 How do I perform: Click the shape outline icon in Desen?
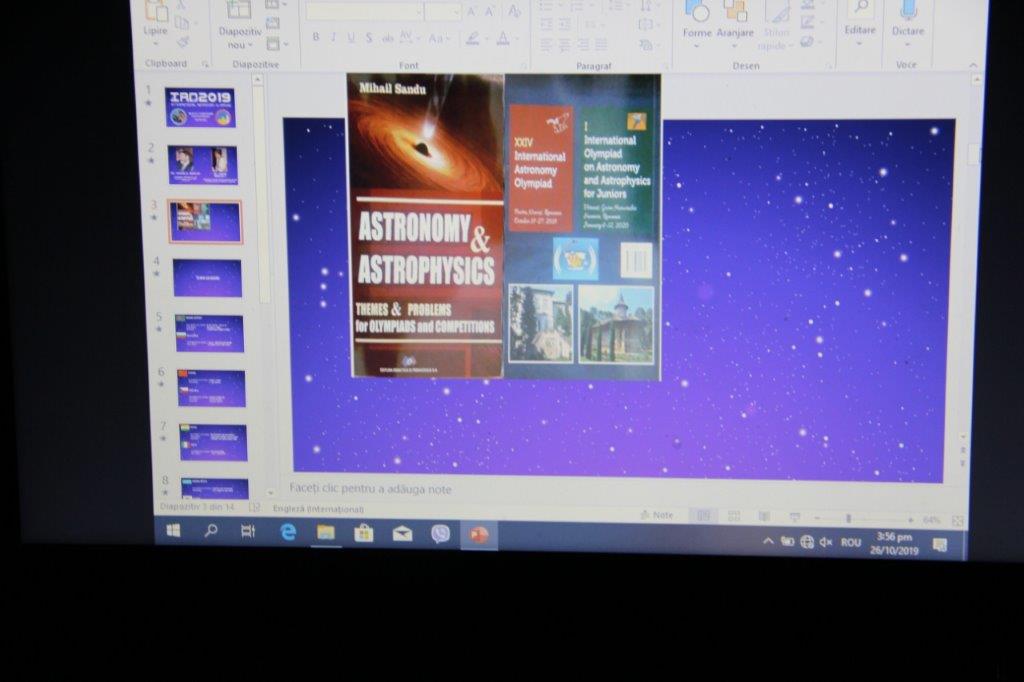click(808, 23)
